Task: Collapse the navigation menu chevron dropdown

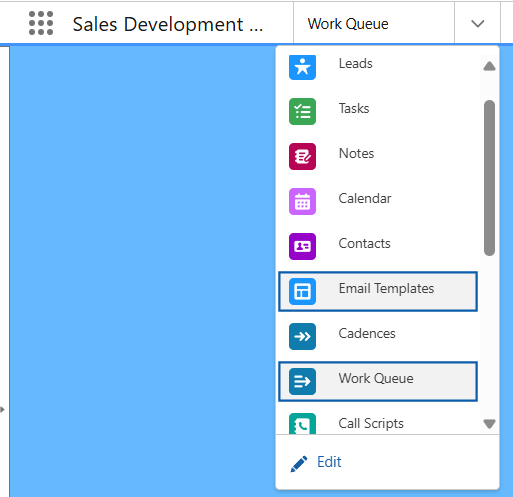Action: (x=477, y=23)
